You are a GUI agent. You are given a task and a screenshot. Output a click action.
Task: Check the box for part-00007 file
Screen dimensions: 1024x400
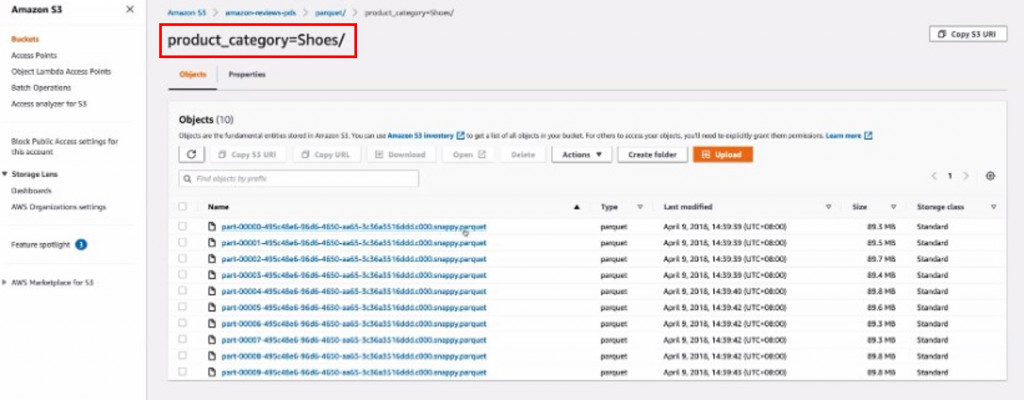(x=183, y=339)
